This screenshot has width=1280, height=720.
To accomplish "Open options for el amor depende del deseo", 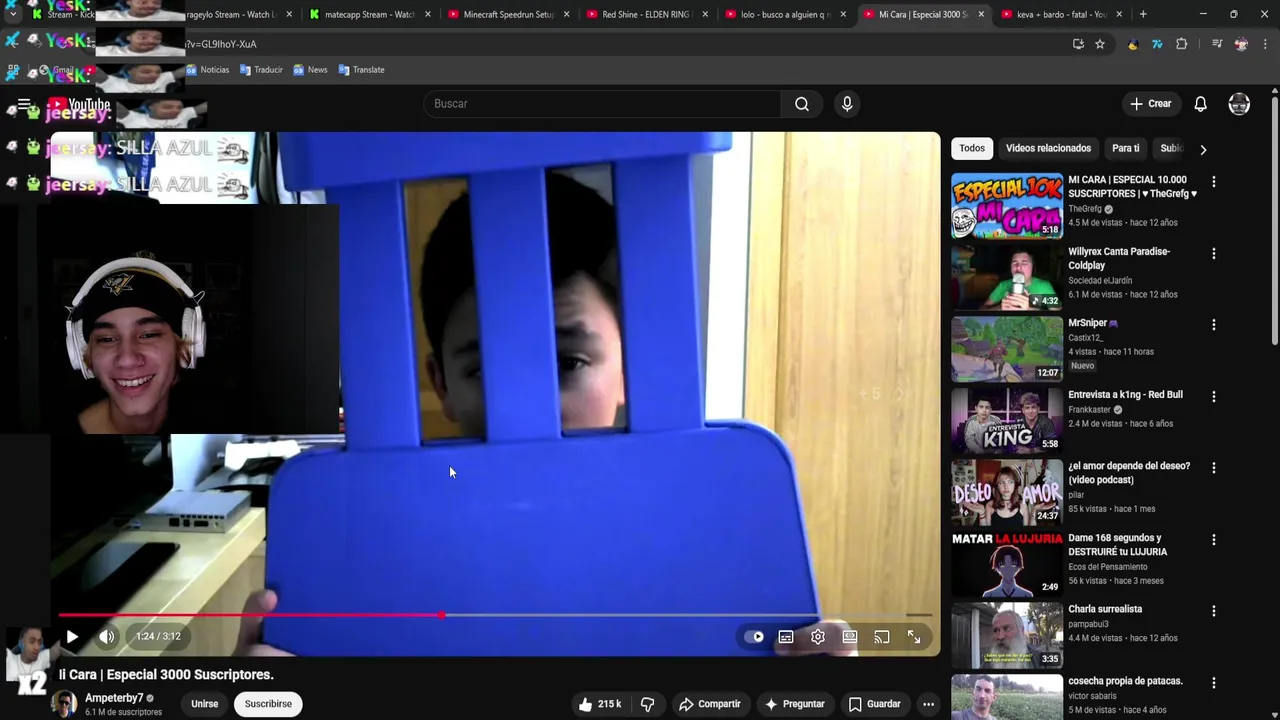I will pyautogui.click(x=1214, y=468).
